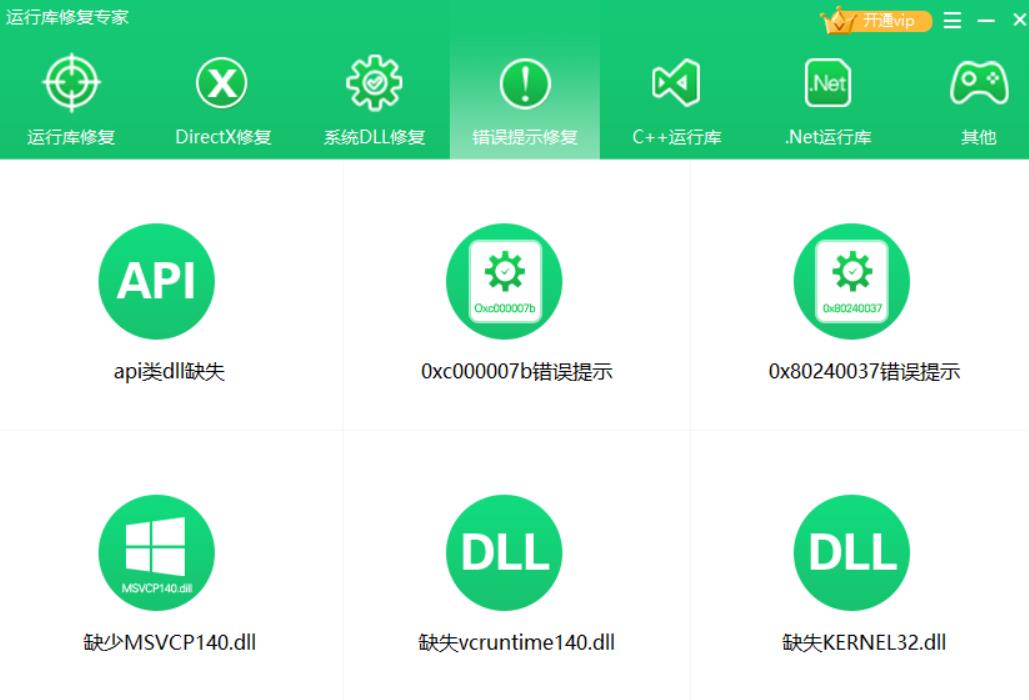Open 缺少MSVCP140.dll text link

click(x=169, y=642)
